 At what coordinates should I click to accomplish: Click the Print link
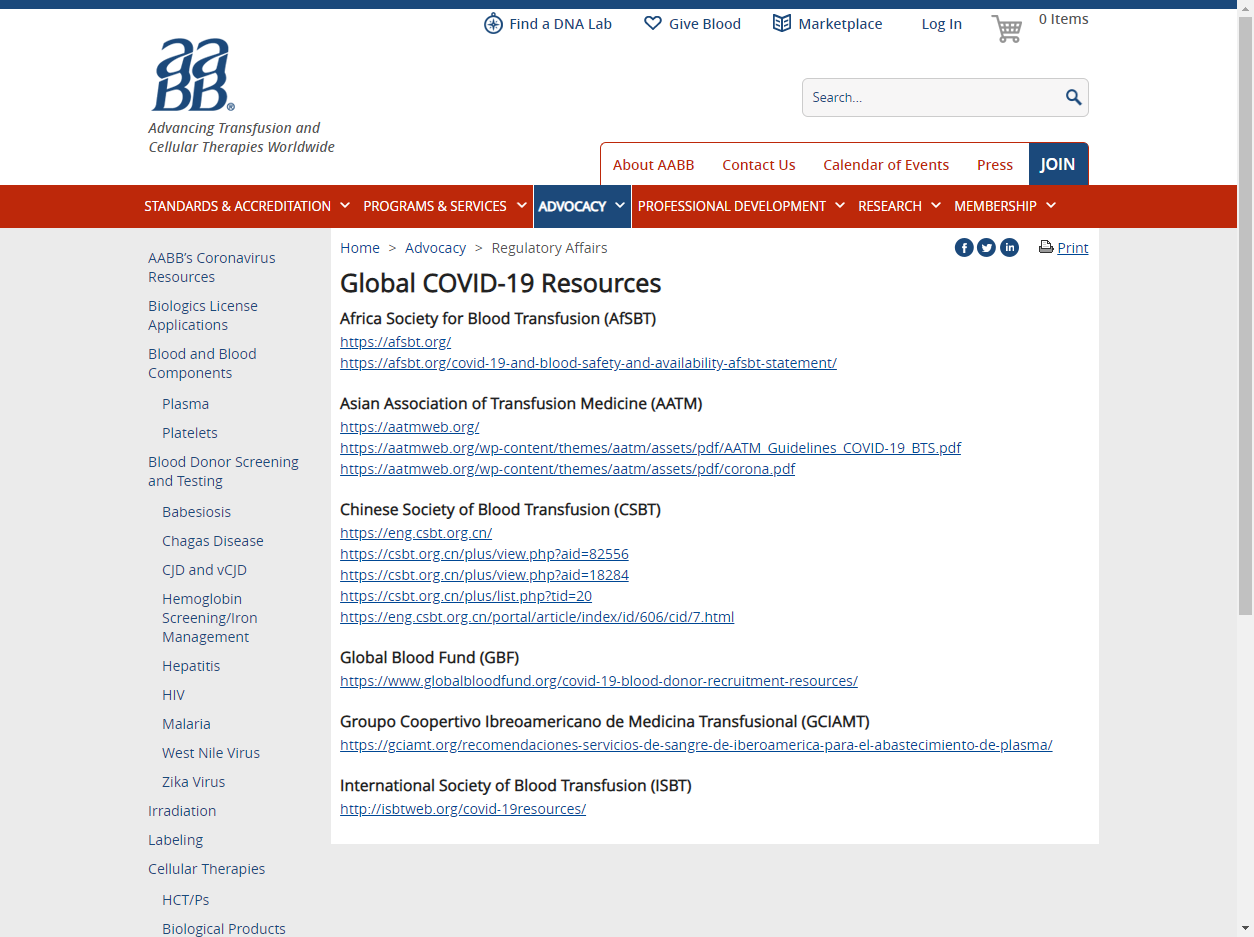click(x=1073, y=248)
